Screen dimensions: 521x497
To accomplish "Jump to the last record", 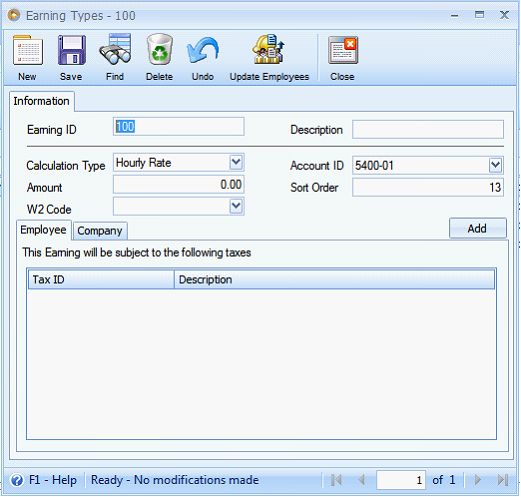I will [x=503, y=480].
